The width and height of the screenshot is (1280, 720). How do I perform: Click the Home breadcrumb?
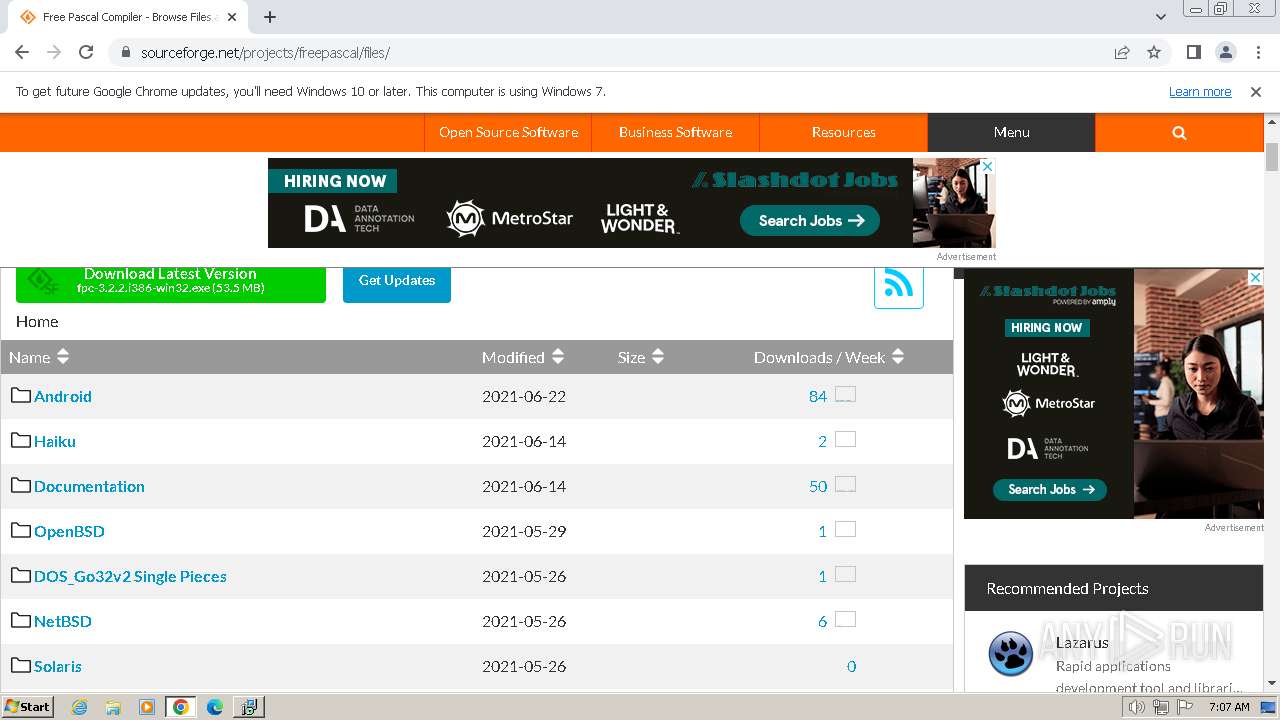[x=37, y=321]
